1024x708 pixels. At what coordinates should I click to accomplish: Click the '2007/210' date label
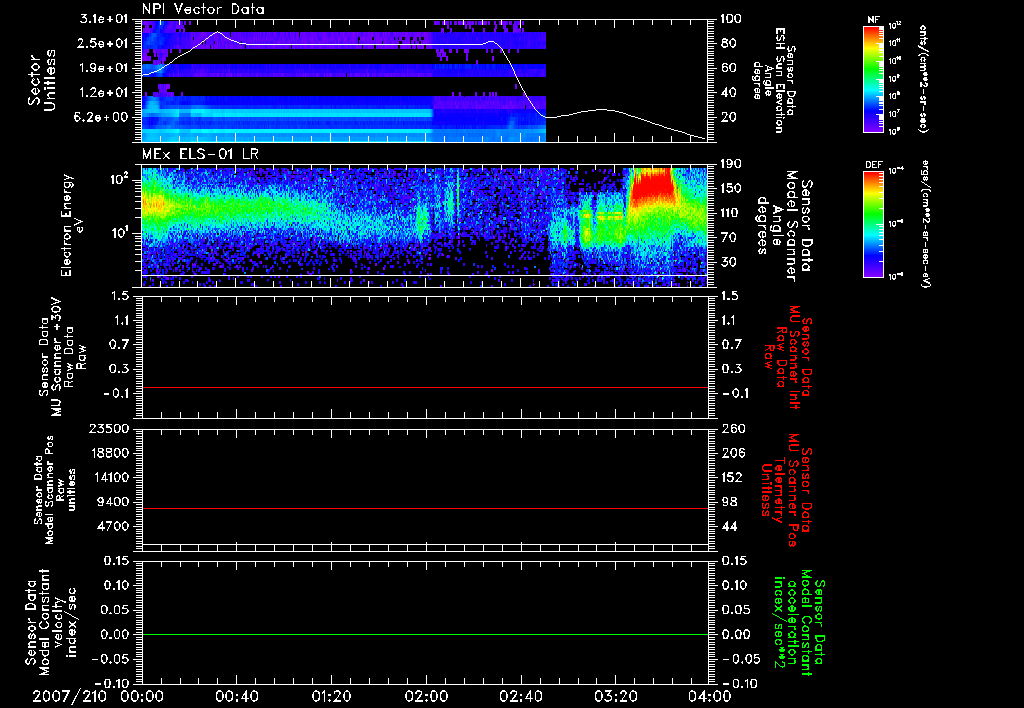69,696
